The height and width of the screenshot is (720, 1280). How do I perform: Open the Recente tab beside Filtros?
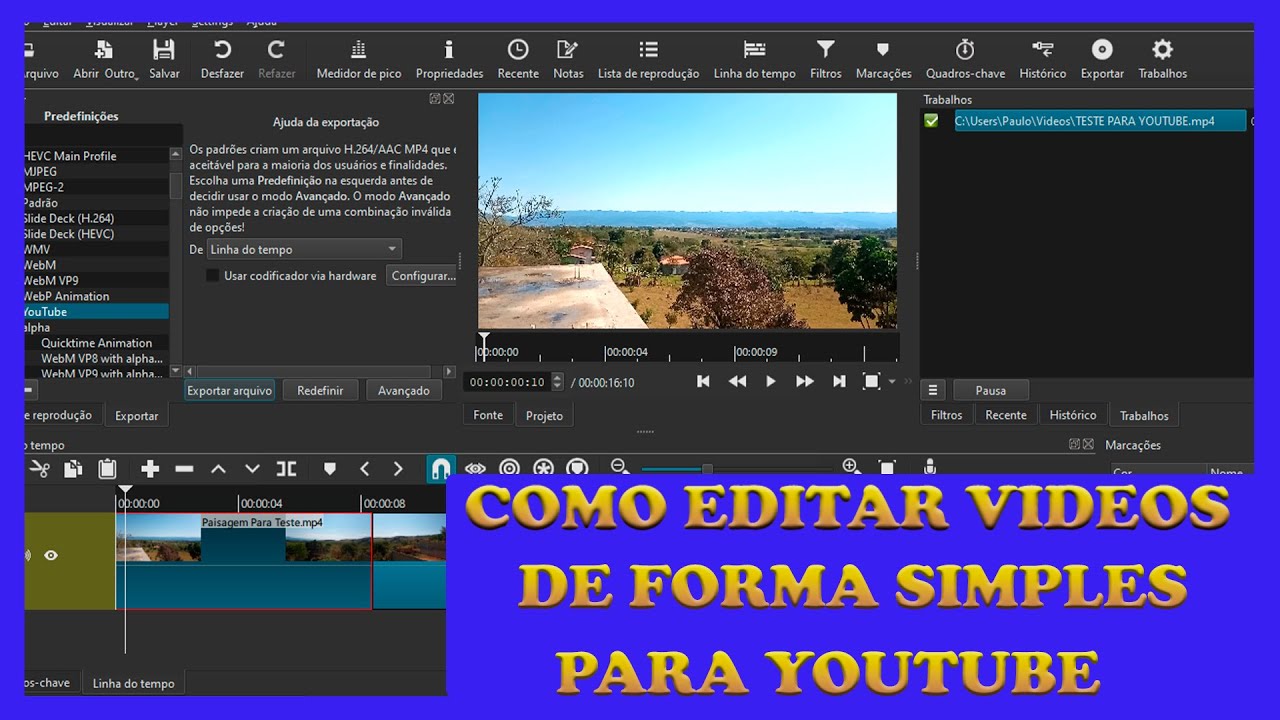[1006, 415]
